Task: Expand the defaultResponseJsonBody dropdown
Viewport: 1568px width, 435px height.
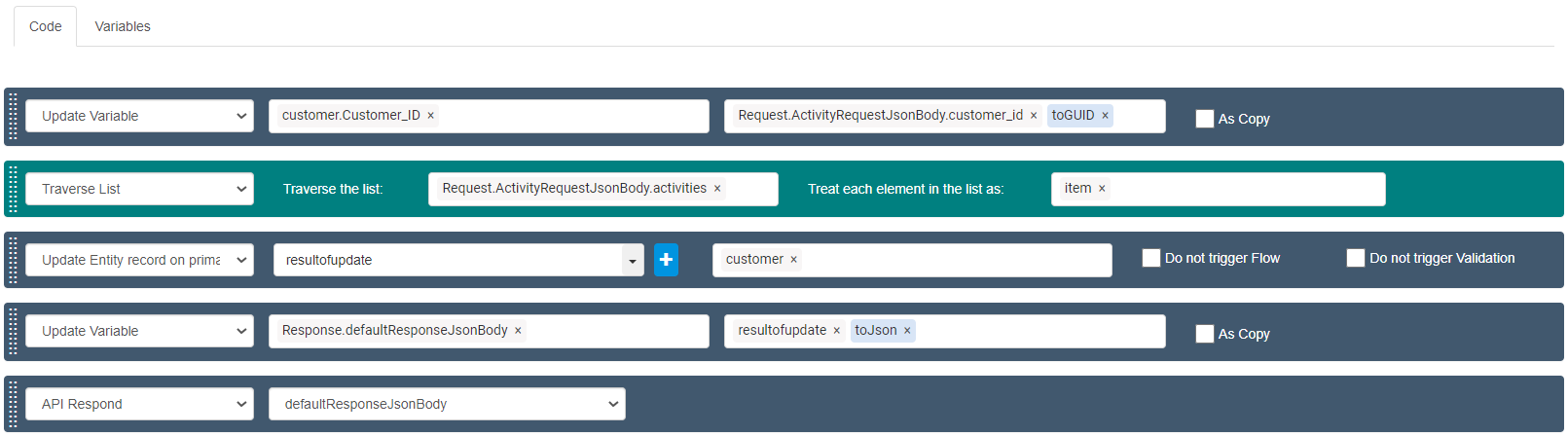Action: 447,404
